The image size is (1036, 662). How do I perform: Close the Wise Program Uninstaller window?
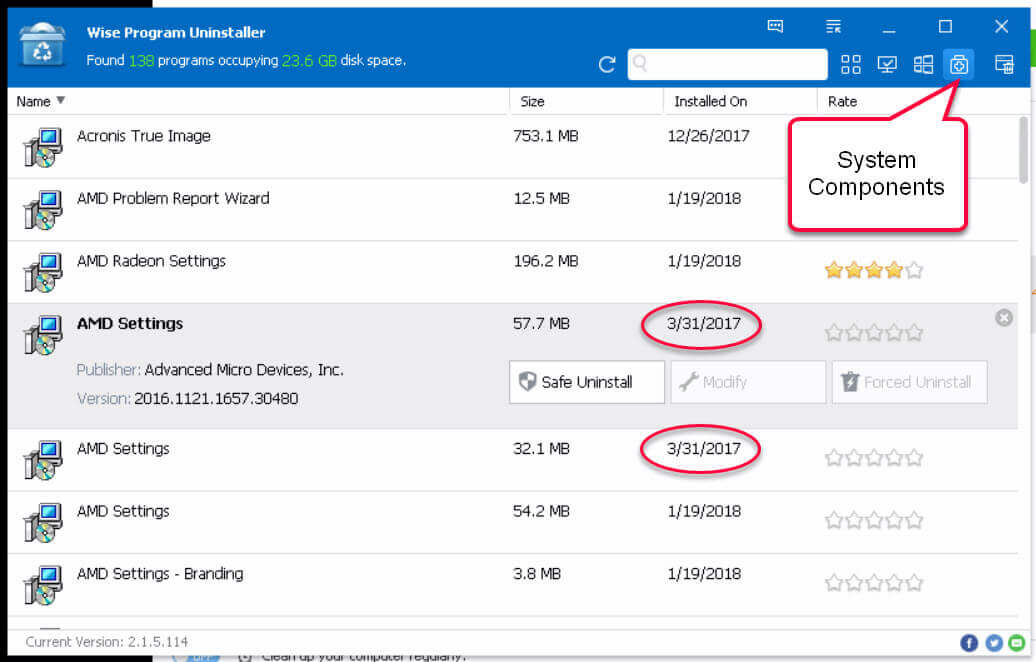tap(1002, 26)
